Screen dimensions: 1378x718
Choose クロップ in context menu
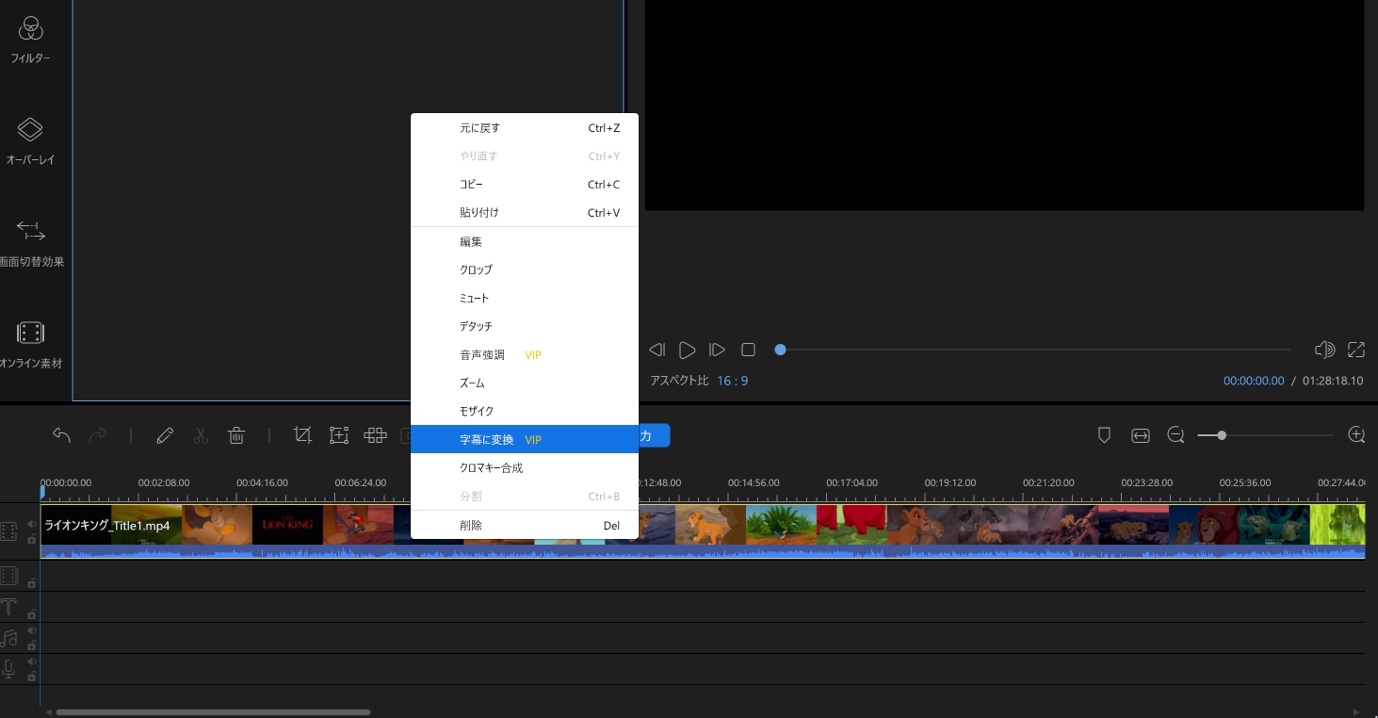(524, 270)
